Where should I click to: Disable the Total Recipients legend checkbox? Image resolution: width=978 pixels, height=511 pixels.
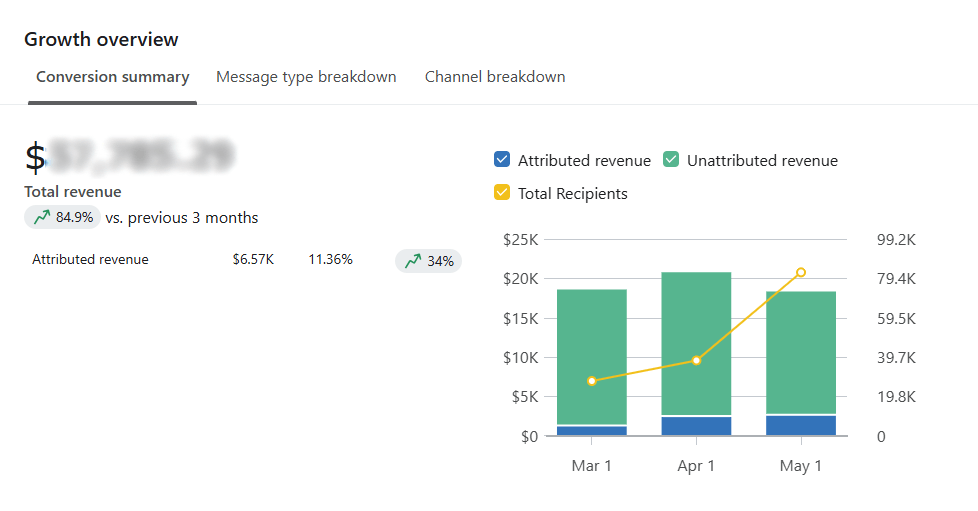pyautogui.click(x=502, y=193)
